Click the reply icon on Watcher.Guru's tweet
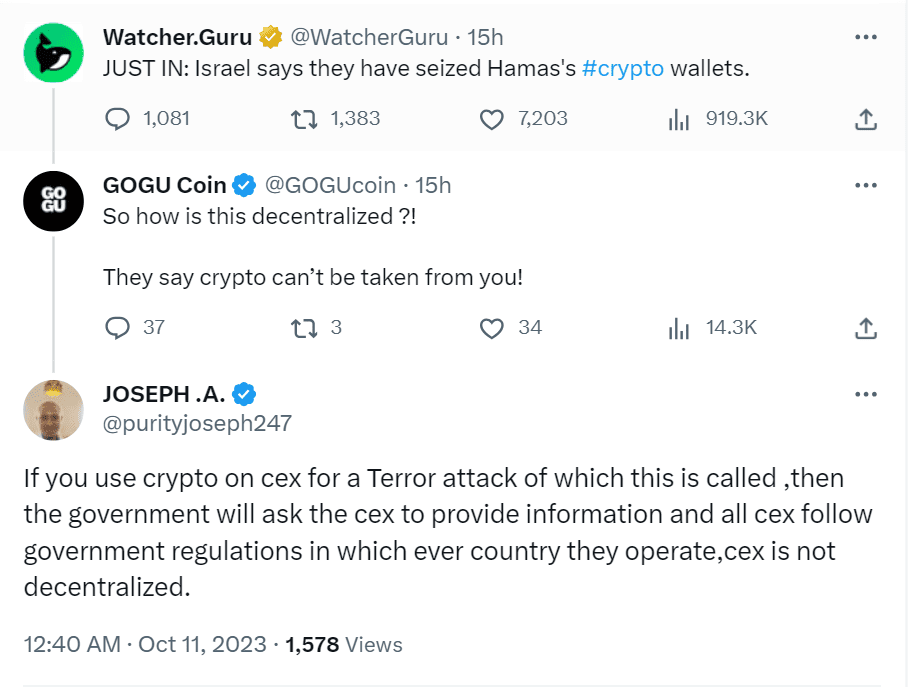 (118, 118)
